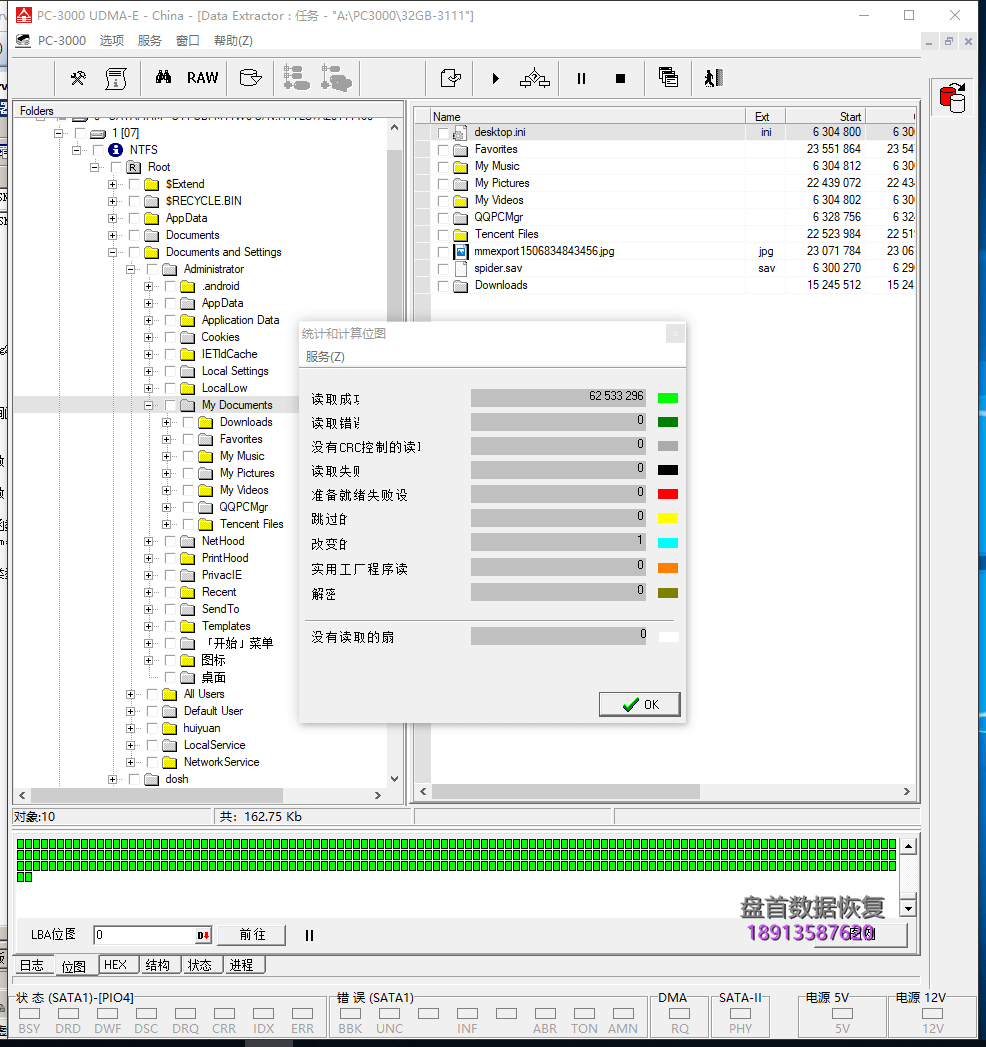Expand the Local Settings folder node
The width and height of the screenshot is (986, 1047).
[149, 371]
